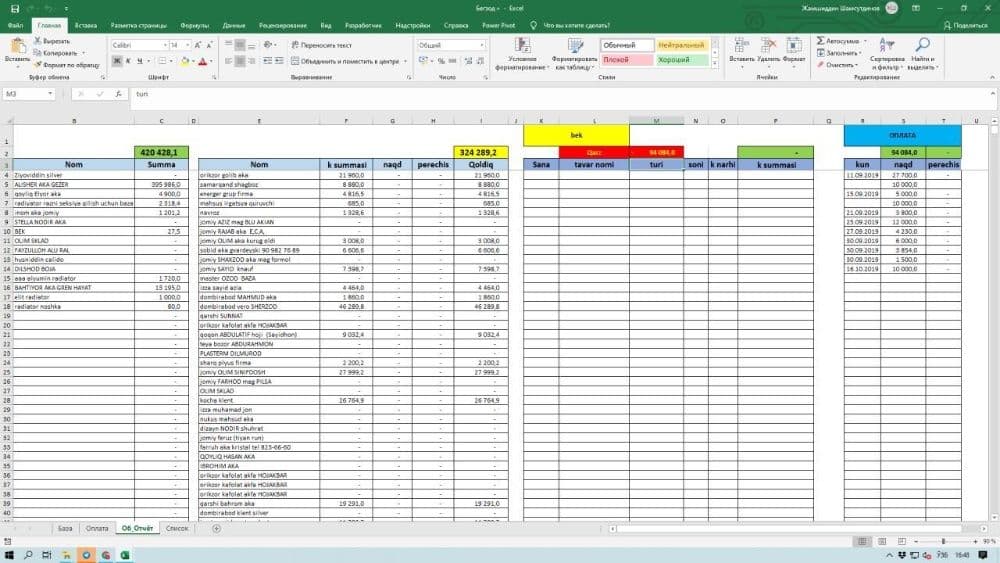This screenshot has width=1000, height=563.
Task: Open the Conditional Formatting (Условное форматирование) icon
Action: pyautogui.click(x=522, y=45)
